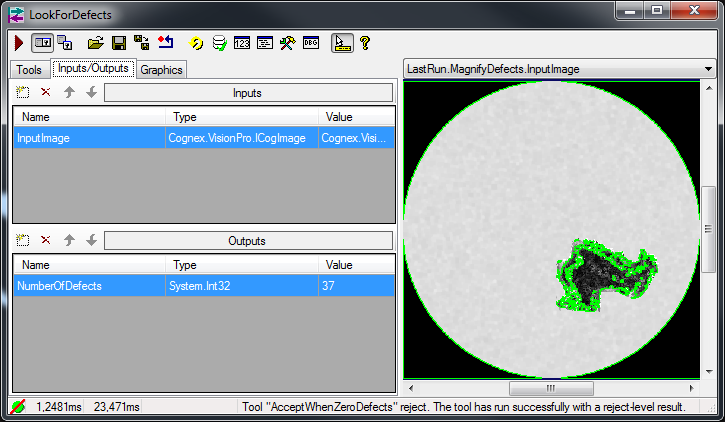Click the double-floppy save-as icon
This screenshot has width=725, height=422.
point(141,43)
